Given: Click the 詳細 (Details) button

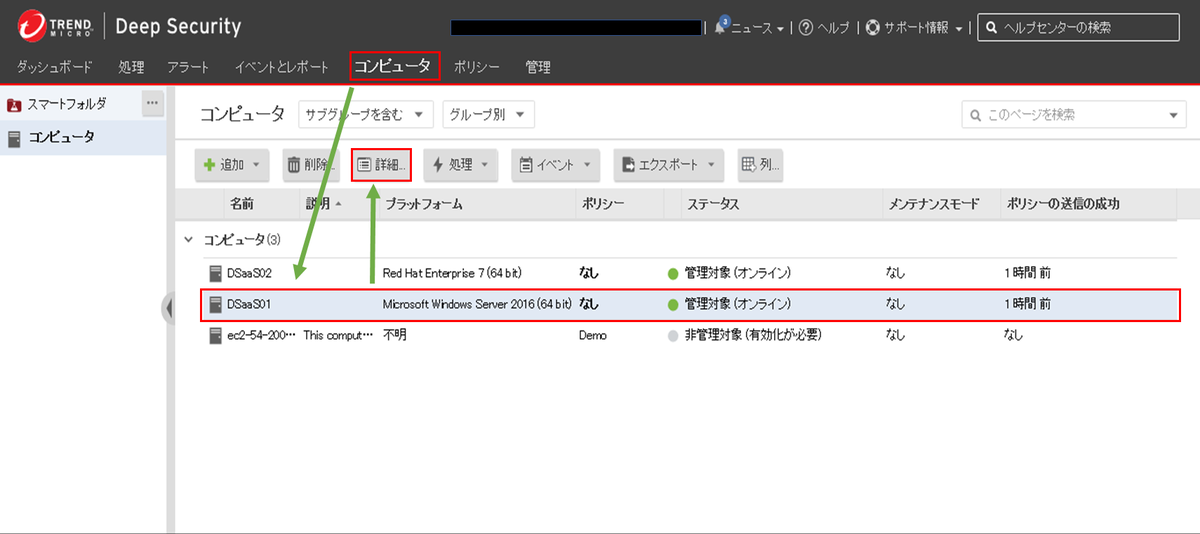Looking at the screenshot, I should coord(381,165).
